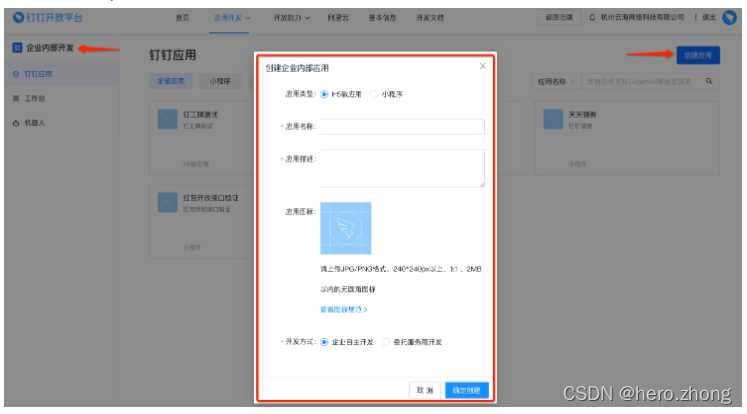
Task: Close the create-app dialog with X
Action: pos(483,66)
